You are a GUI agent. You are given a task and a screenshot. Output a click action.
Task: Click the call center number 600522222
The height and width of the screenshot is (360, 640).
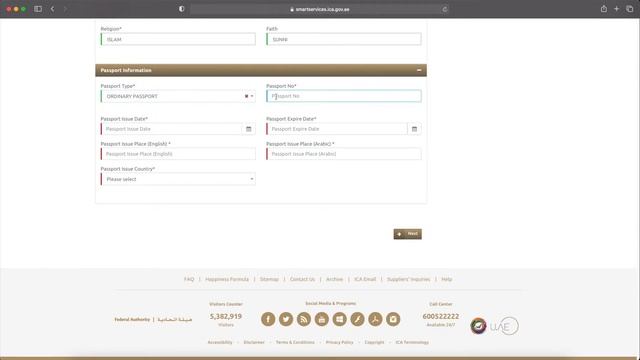441,316
